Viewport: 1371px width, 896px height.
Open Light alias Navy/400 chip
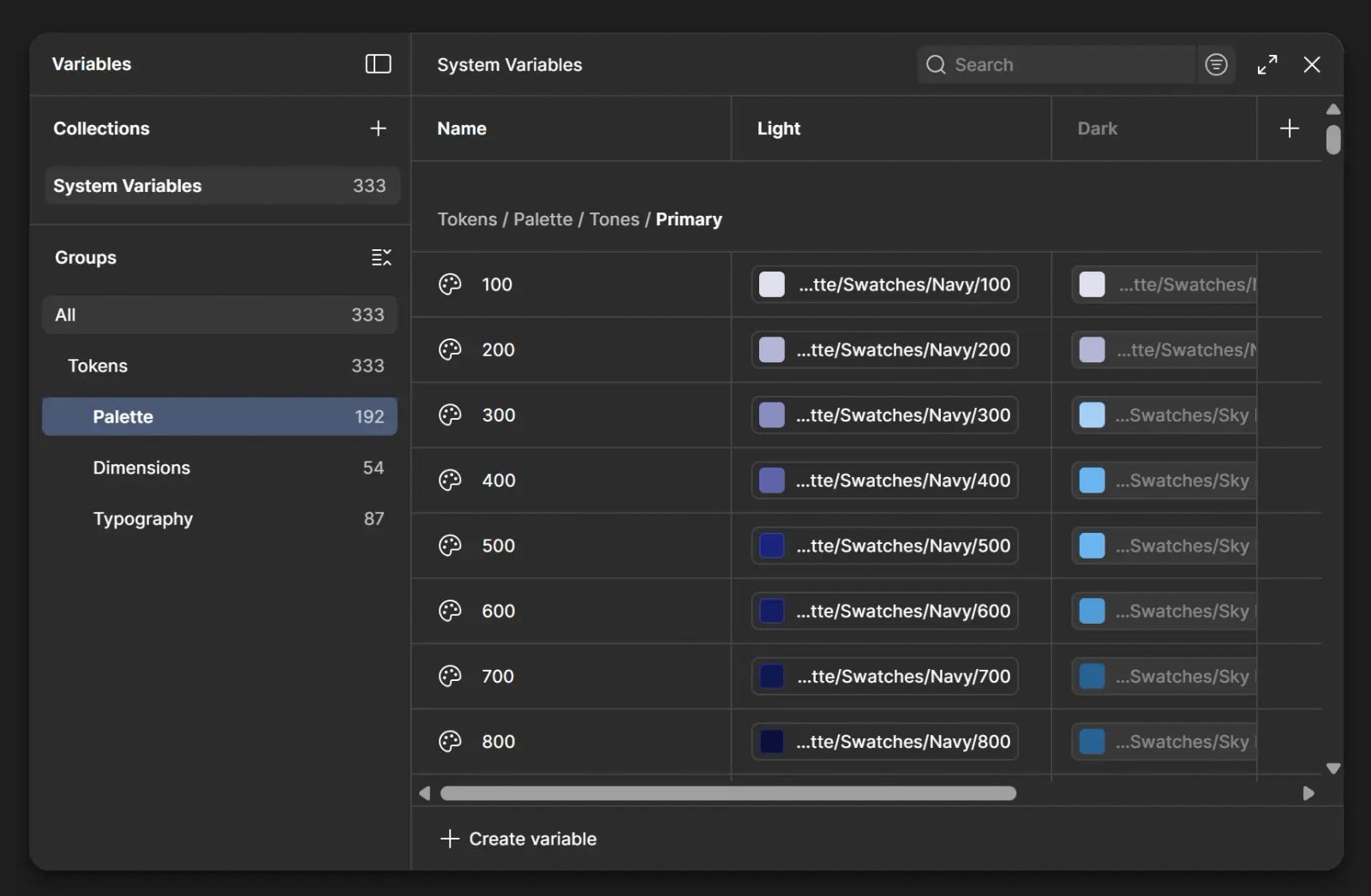pos(885,481)
